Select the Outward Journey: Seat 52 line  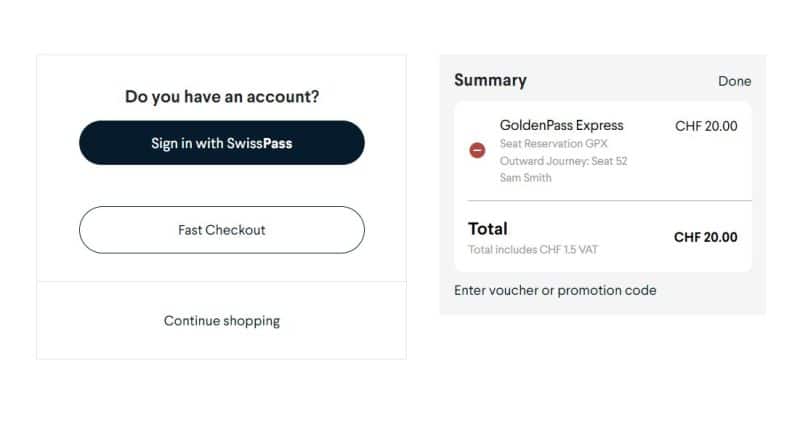[x=563, y=160]
